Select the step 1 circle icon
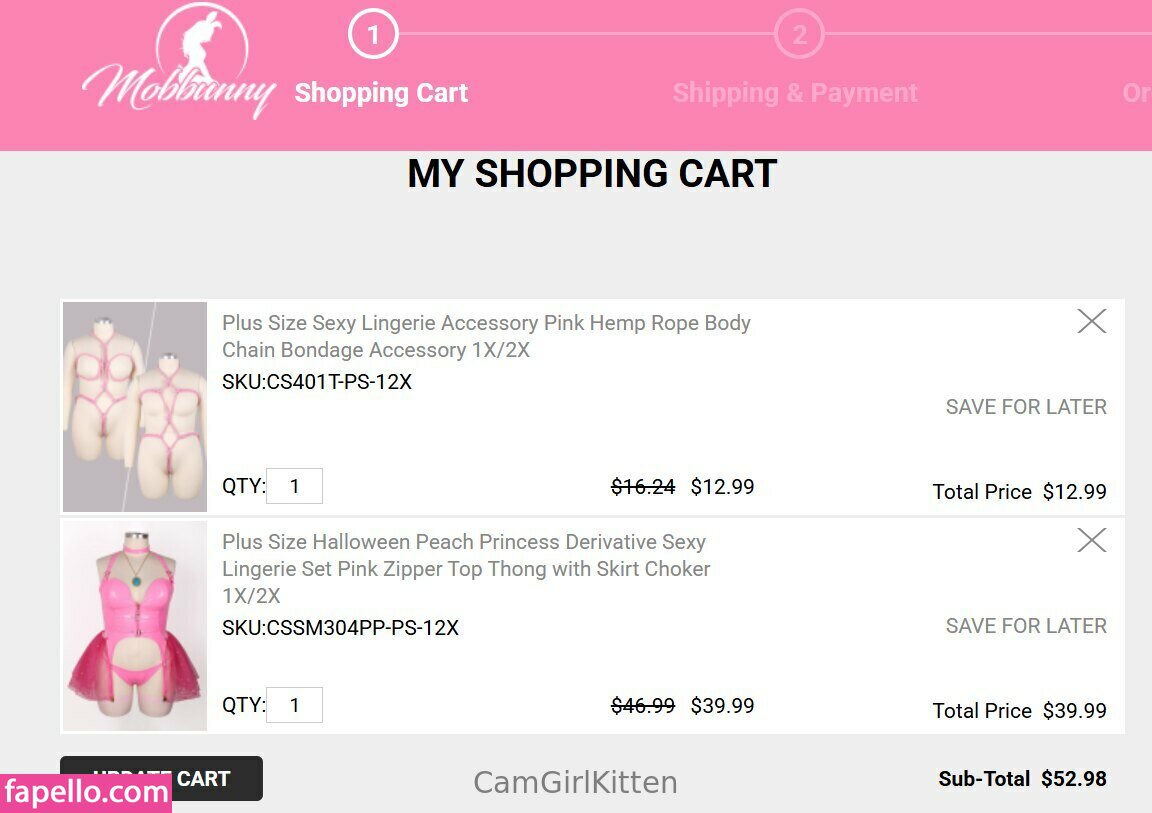1152x813 pixels. (373, 36)
